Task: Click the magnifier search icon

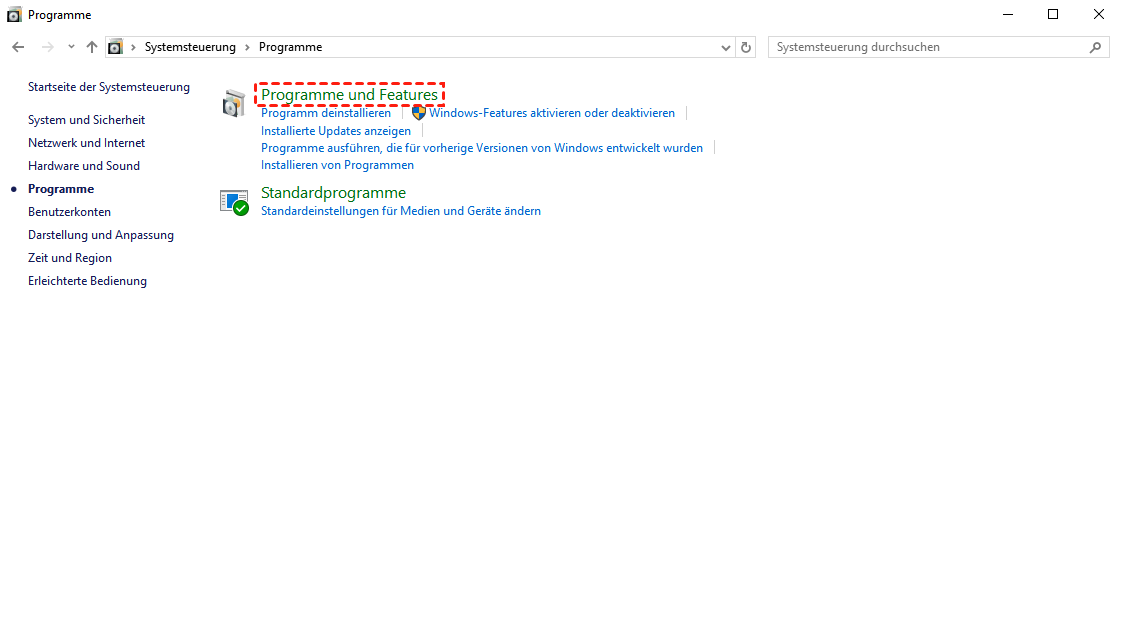Action: (1095, 47)
